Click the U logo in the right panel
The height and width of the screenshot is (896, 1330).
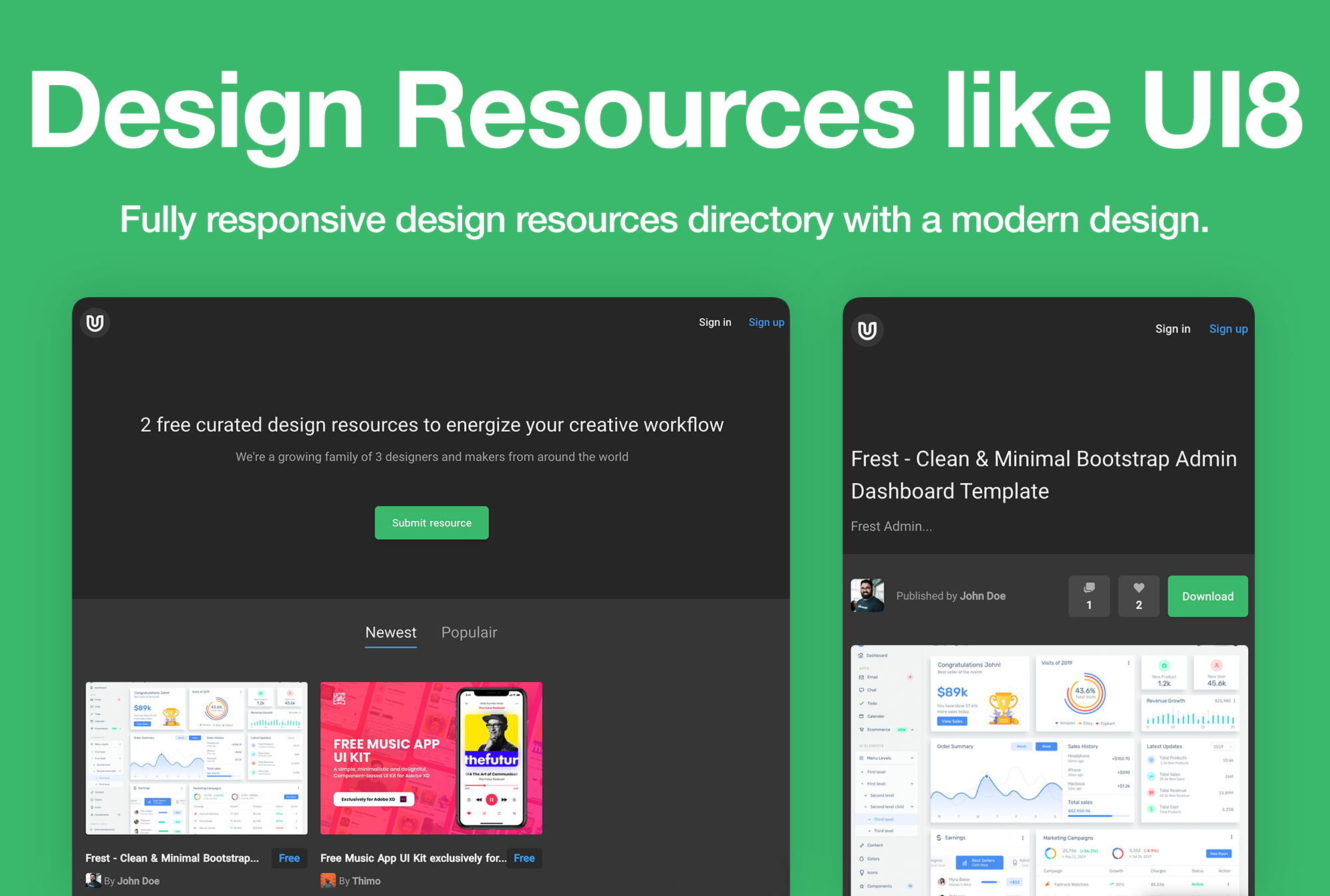pyautogui.click(x=867, y=330)
